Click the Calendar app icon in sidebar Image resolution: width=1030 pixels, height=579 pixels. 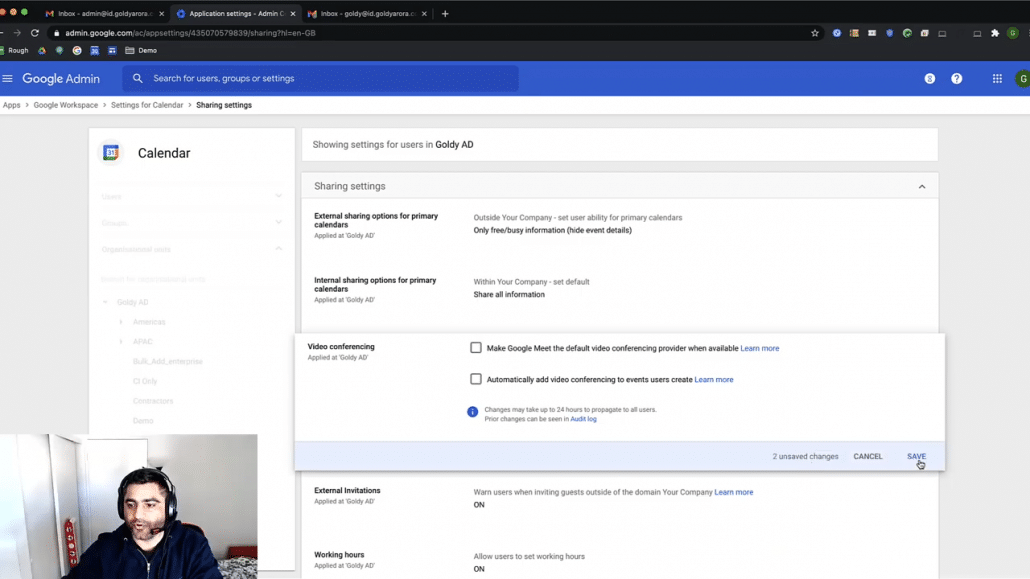tap(110, 152)
